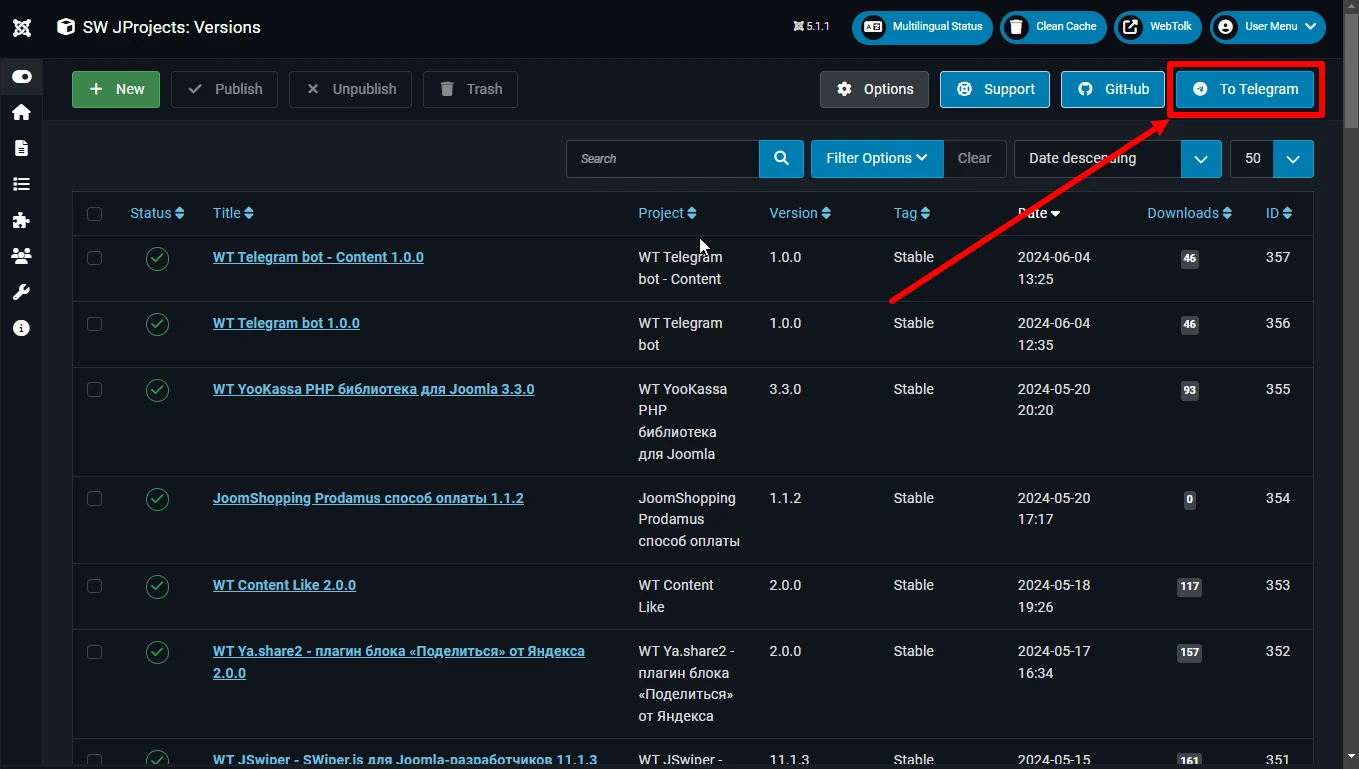
Task: Click the To Telegram button
Action: coord(1245,89)
